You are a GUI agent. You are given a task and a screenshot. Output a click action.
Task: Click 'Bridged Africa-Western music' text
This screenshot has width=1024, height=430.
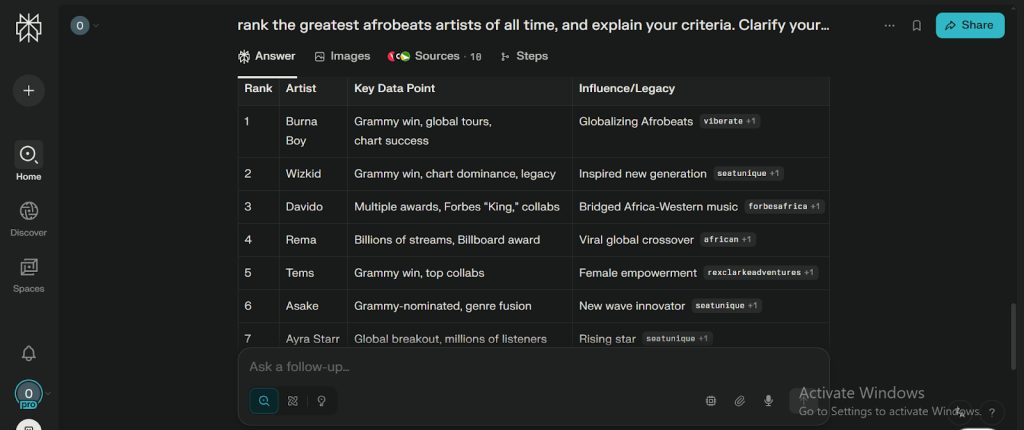click(x=658, y=207)
